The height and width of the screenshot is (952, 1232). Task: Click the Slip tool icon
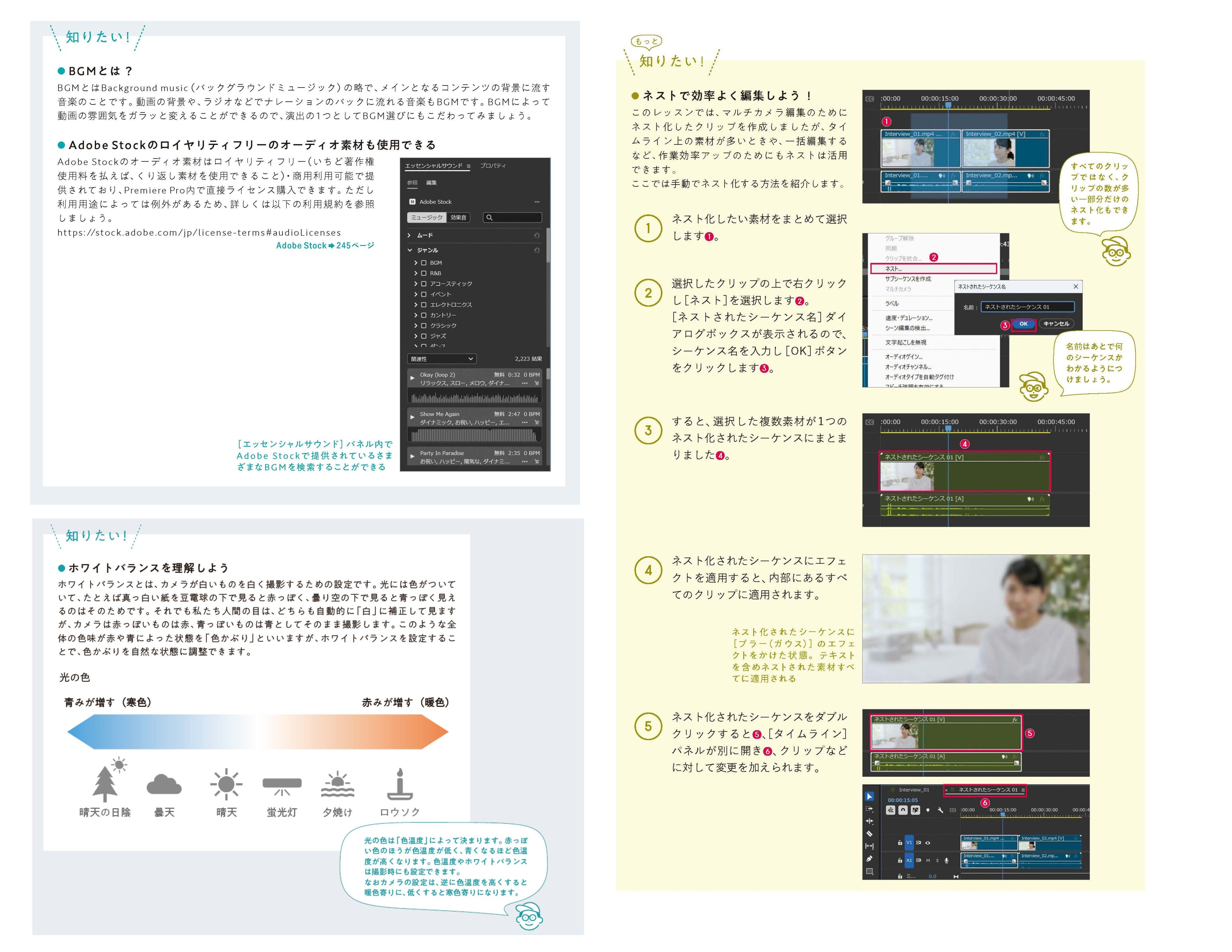869,846
